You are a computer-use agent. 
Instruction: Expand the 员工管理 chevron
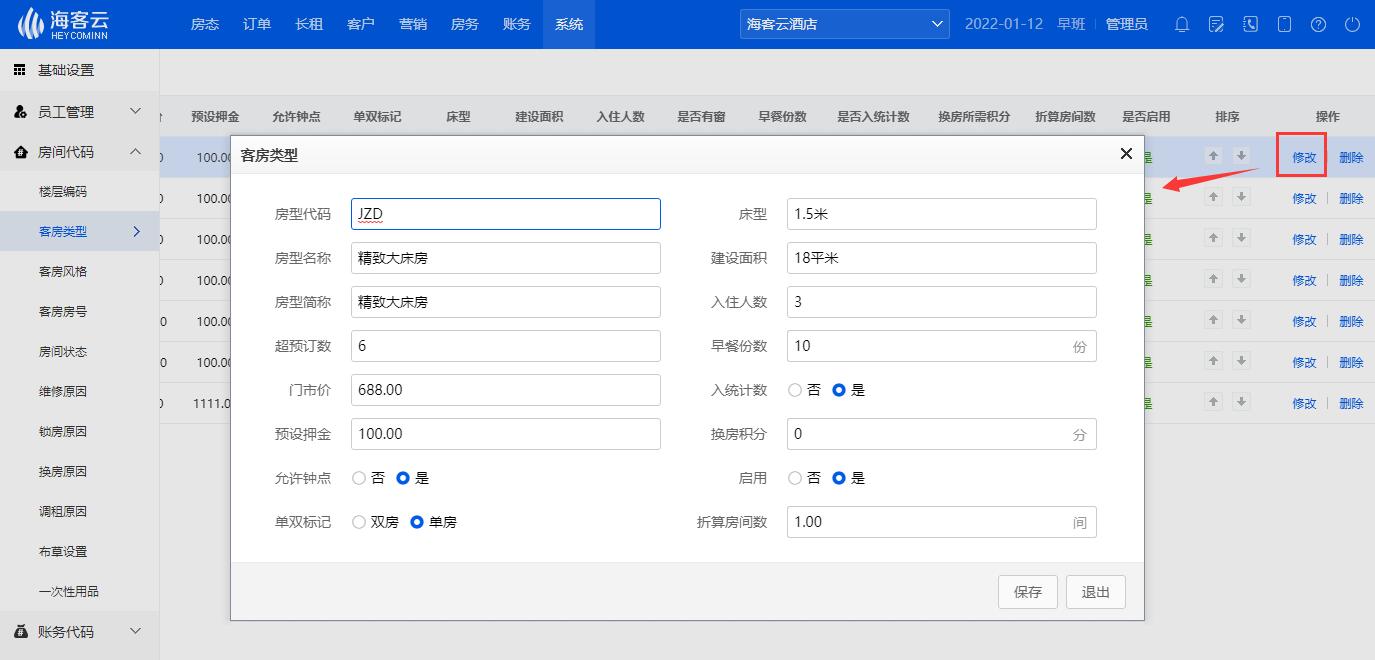click(136, 112)
